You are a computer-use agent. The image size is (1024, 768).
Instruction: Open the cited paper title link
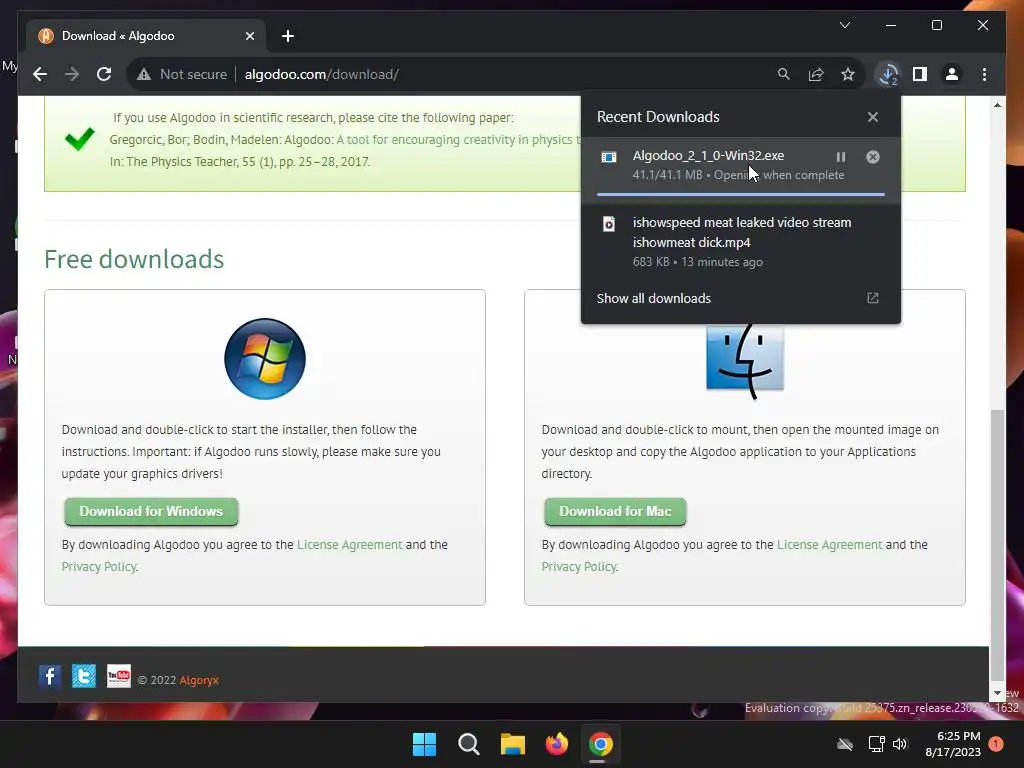(x=458, y=140)
